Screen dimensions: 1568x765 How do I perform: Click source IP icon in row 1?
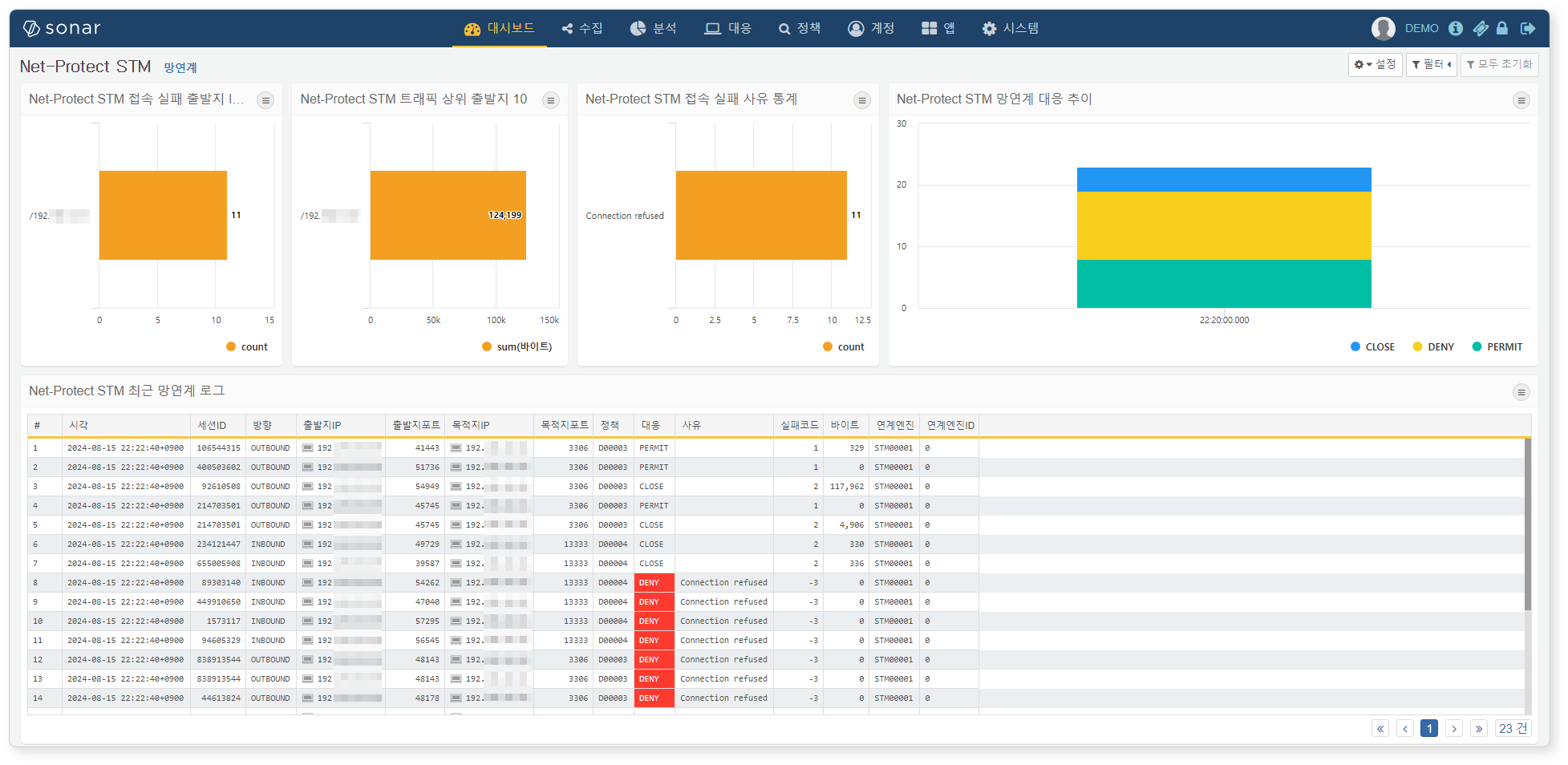pos(307,448)
